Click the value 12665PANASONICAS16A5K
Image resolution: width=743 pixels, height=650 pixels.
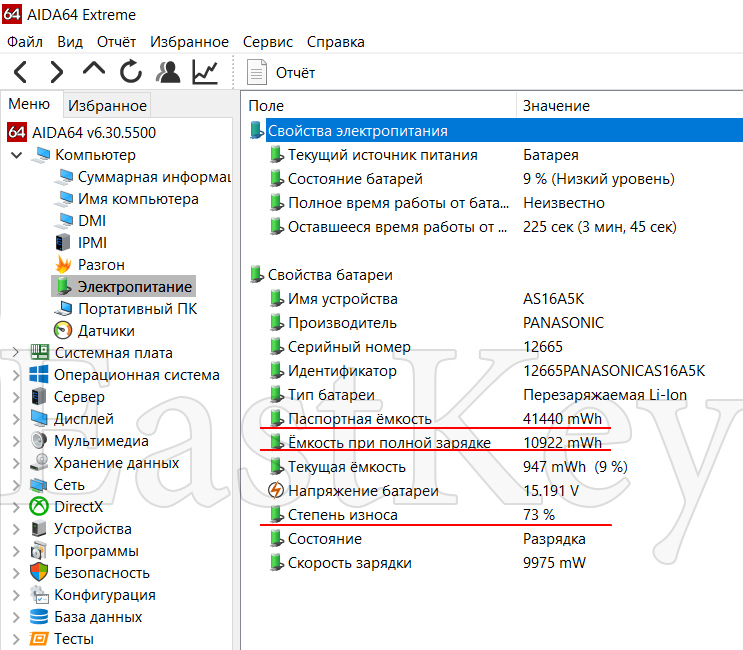(x=614, y=371)
